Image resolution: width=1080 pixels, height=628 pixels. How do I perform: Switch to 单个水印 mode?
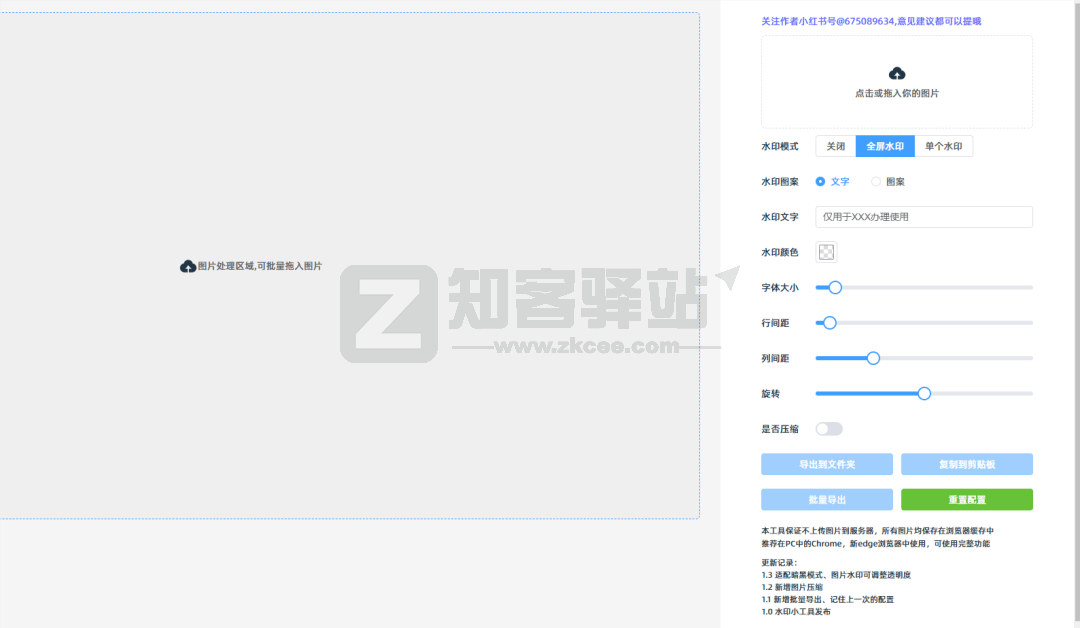point(942,145)
